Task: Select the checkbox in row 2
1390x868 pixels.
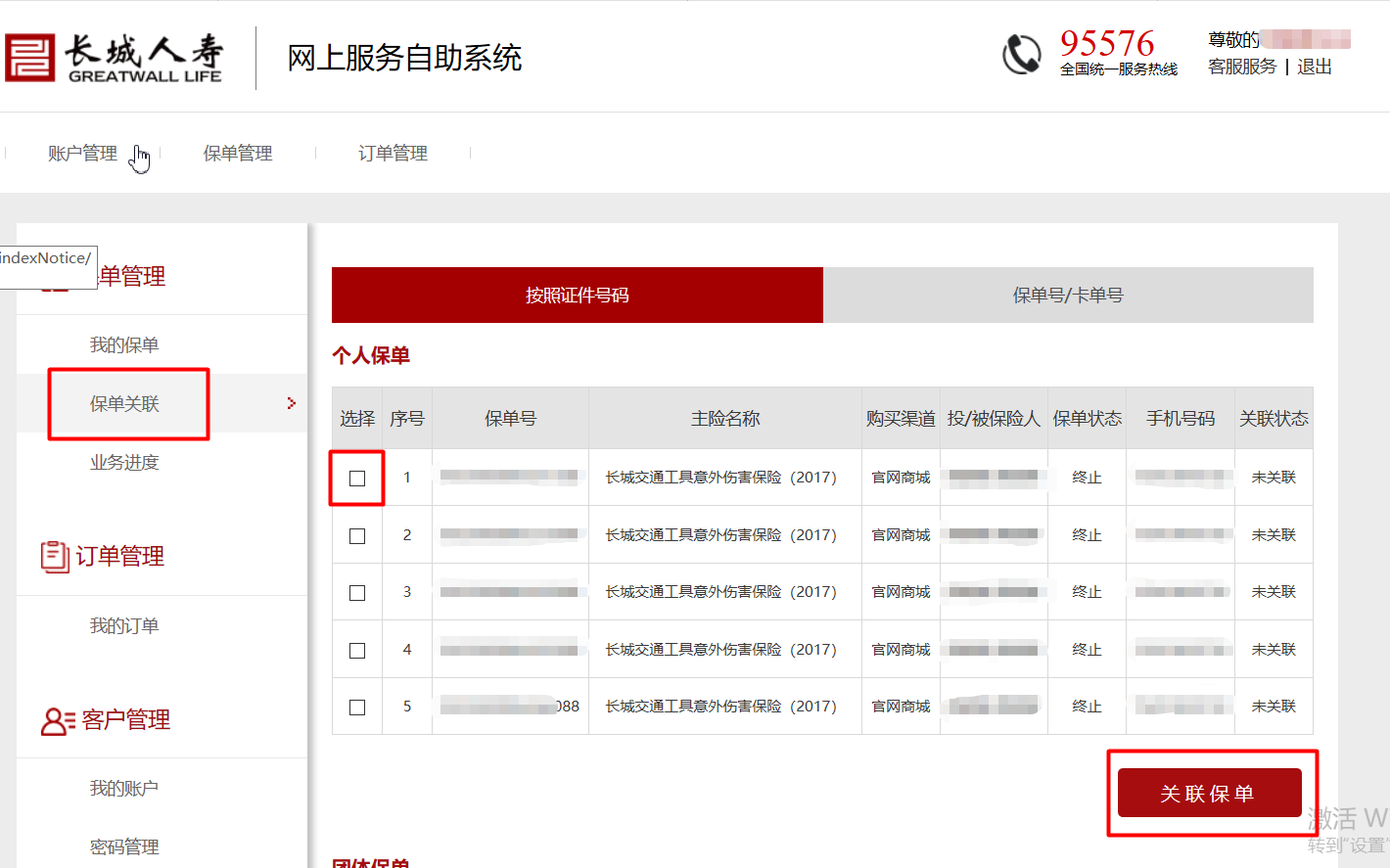Action: click(x=357, y=536)
